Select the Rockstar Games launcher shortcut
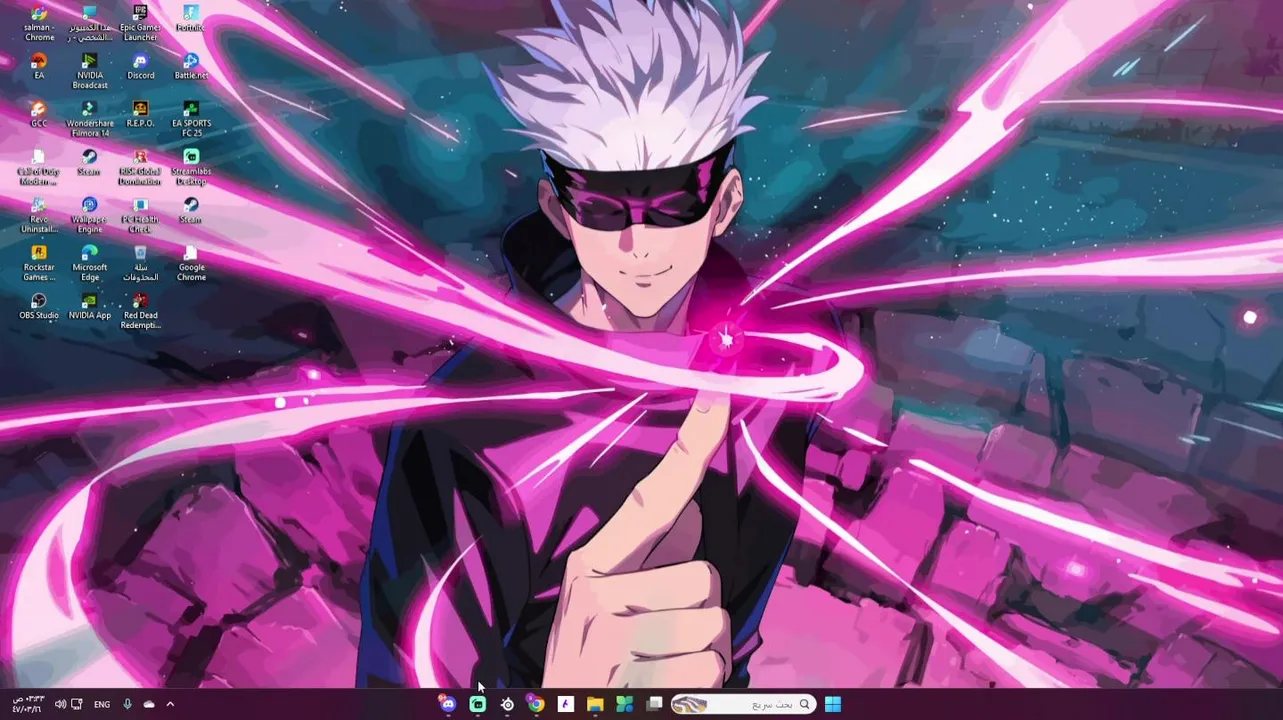 [39, 263]
